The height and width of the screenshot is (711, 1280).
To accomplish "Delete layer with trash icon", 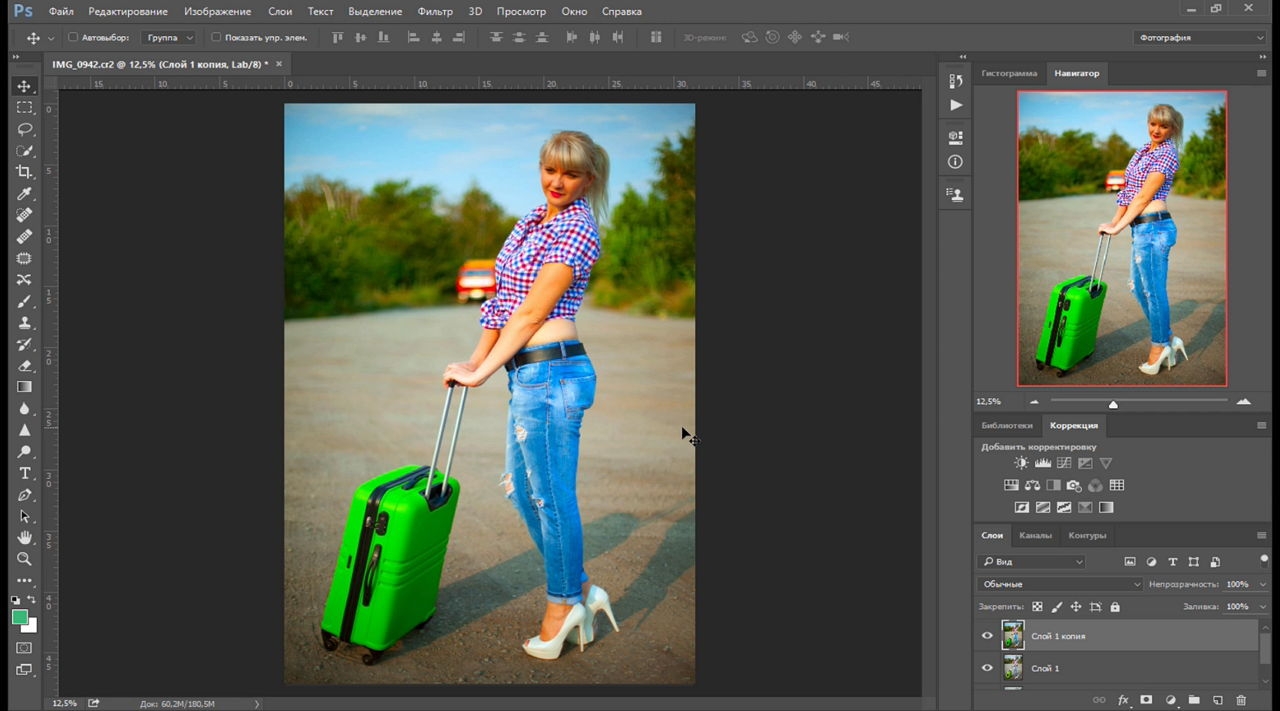I will pos(1241,700).
